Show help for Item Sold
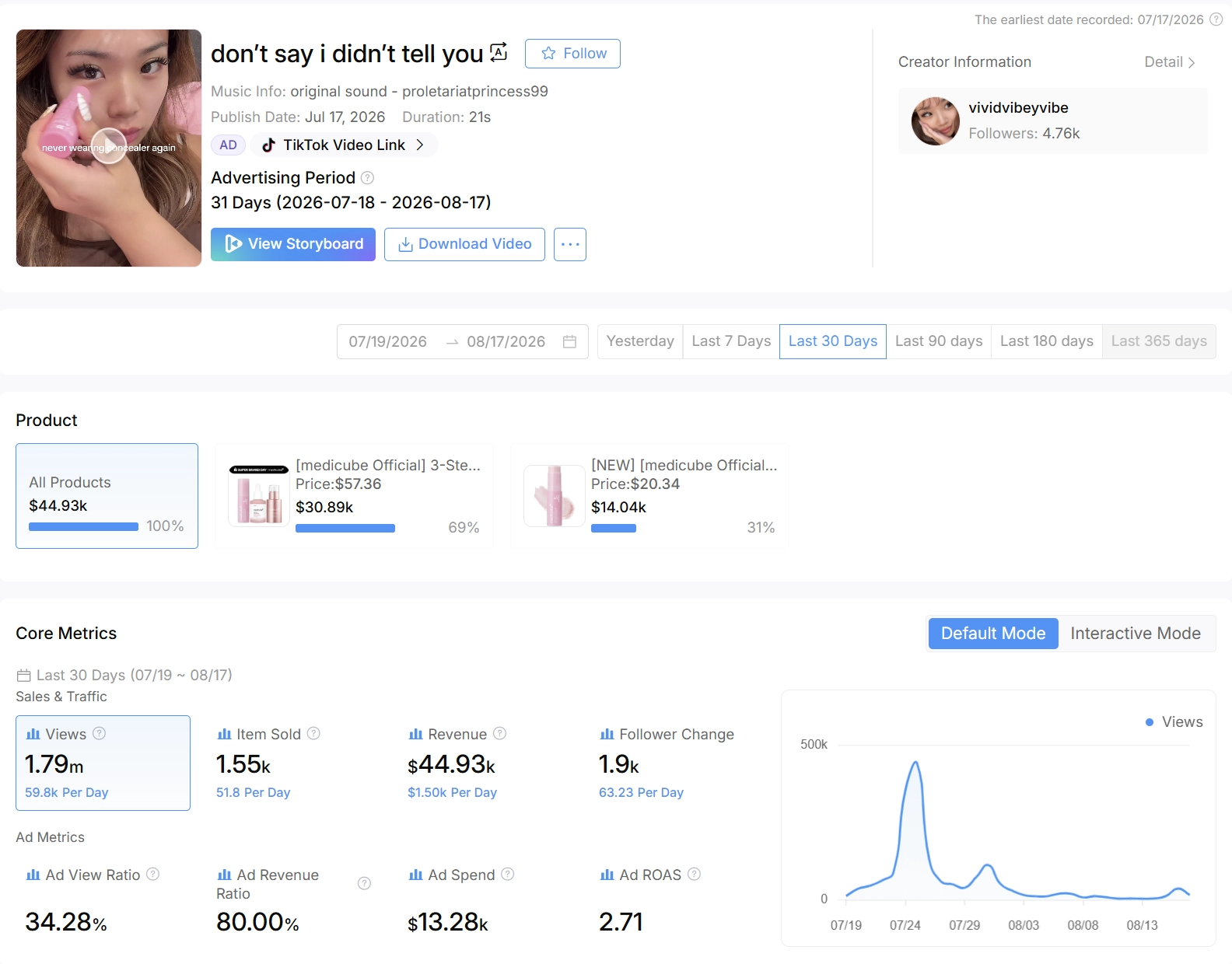The height and width of the screenshot is (964, 1232). click(x=313, y=733)
